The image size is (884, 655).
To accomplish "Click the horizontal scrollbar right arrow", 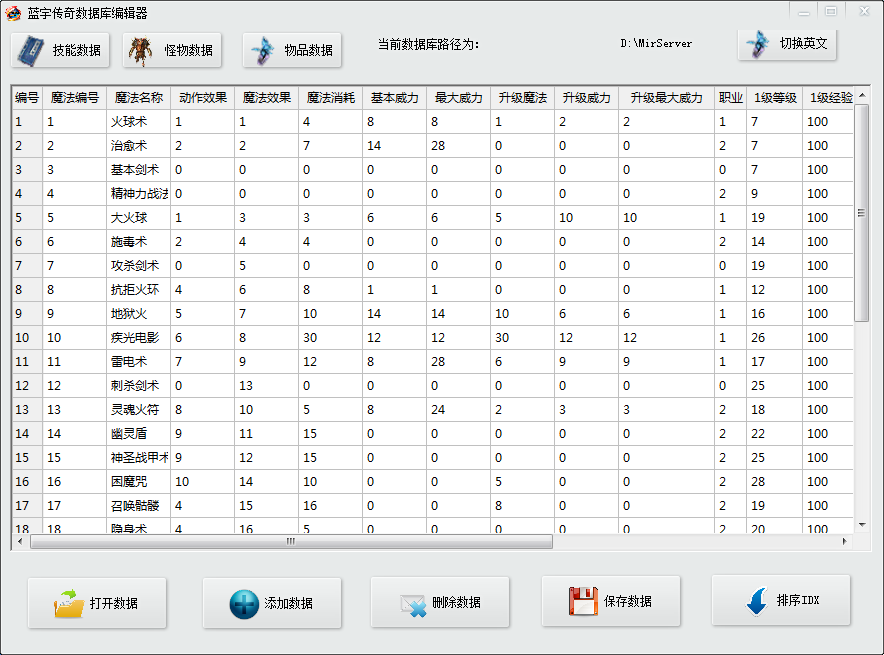I will point(845,541).
